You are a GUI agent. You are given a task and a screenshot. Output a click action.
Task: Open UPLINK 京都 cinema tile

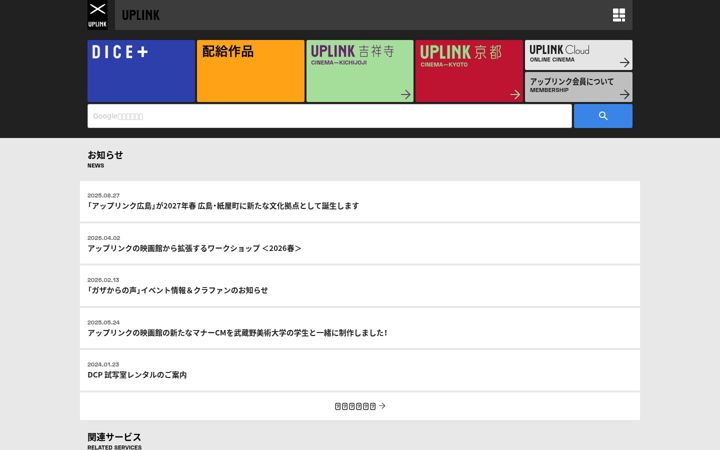pyautogui.click(x=469, y=71)
